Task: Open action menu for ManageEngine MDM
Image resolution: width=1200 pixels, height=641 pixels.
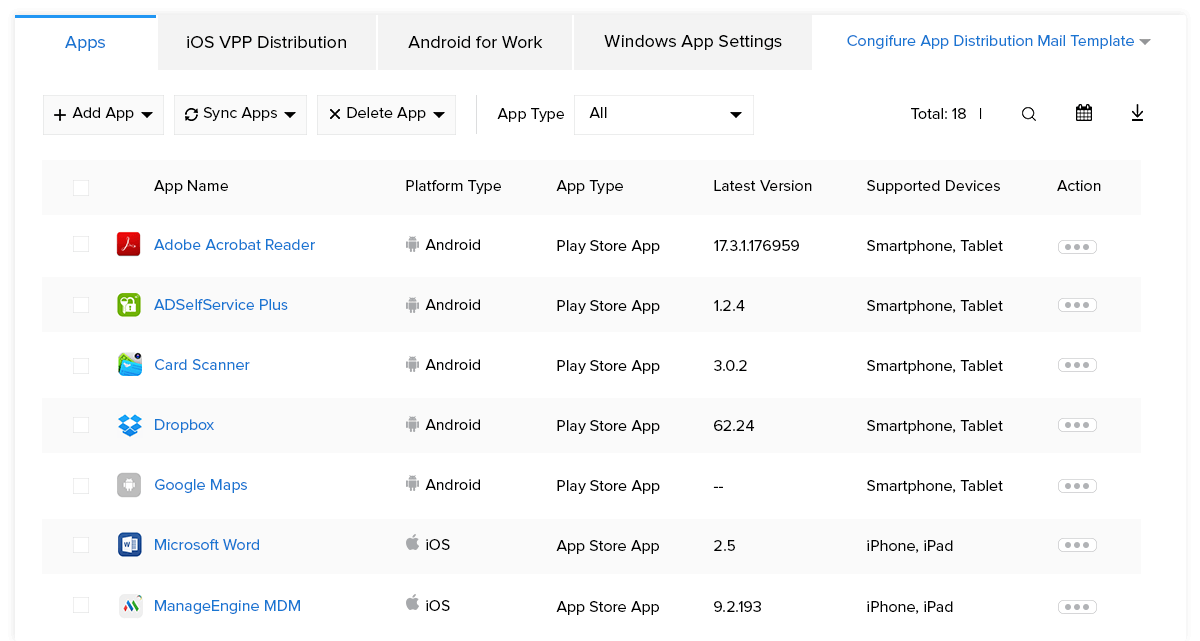Action: coord(1077,606)
